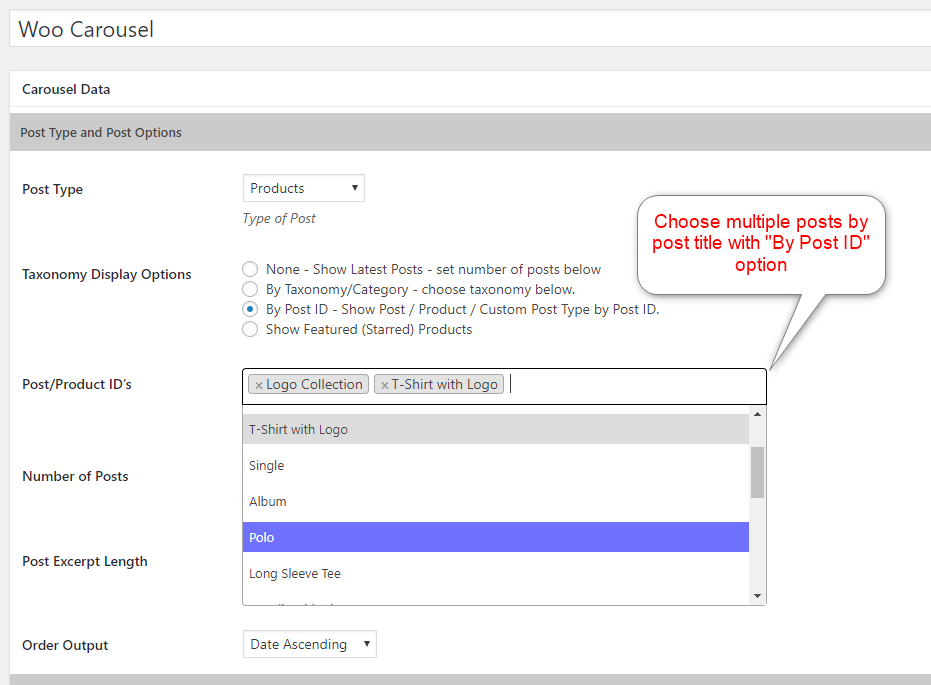This screenshot has width=931, height=685.
Task: Choose Polo from the product list
Action: 495,537
